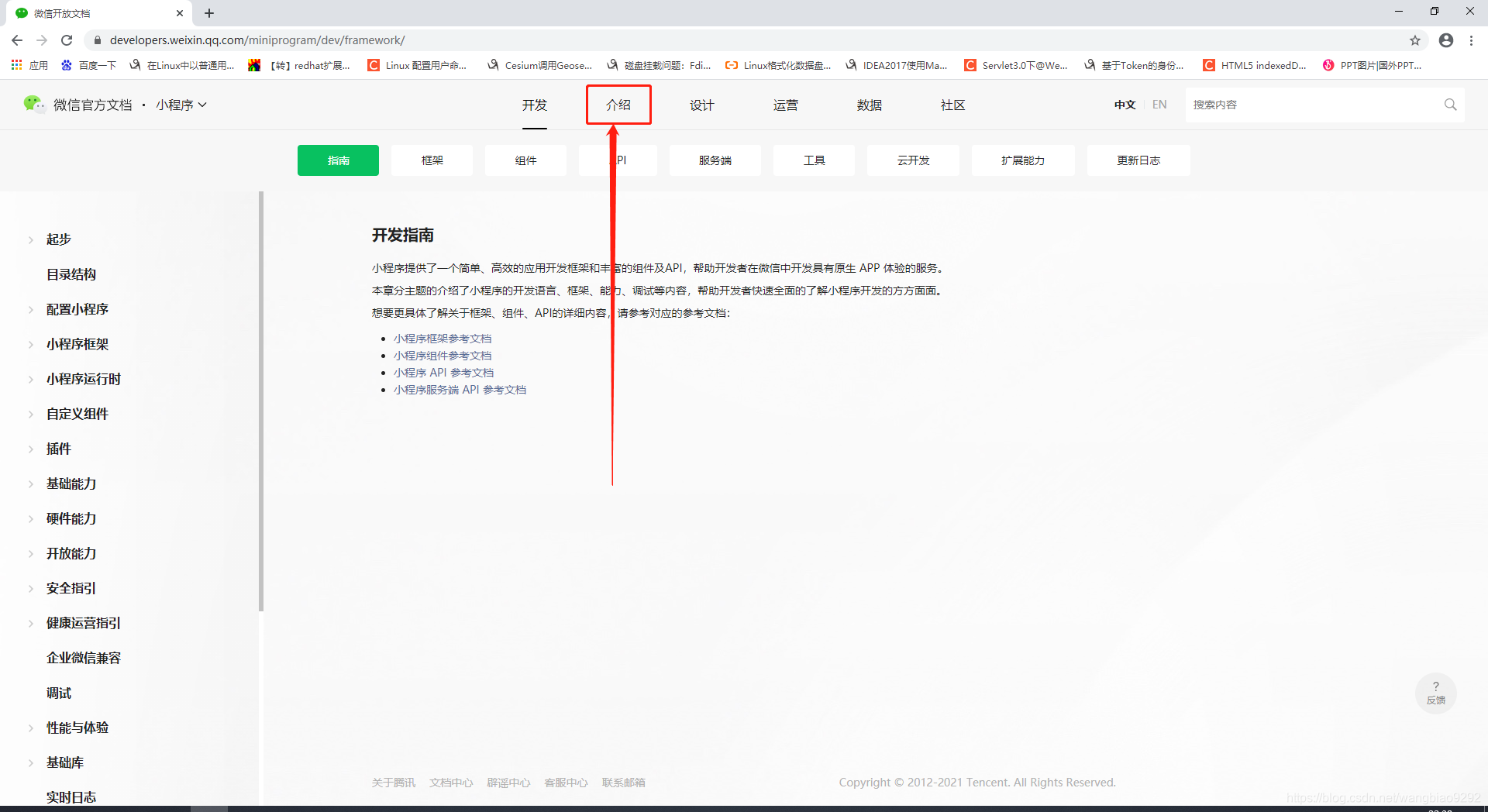Screen dimensions: 1488x812
Task: Open the 小程序 API 参考文档 link
Action: coord(443,373)
